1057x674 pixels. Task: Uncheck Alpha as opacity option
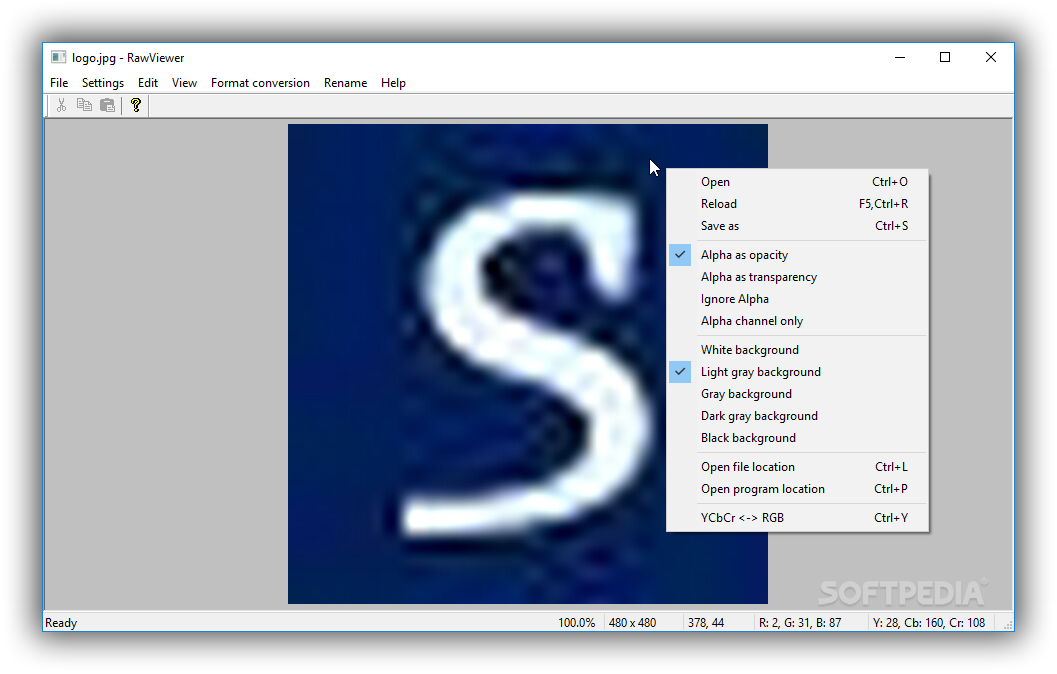click(x=797, y=255)
